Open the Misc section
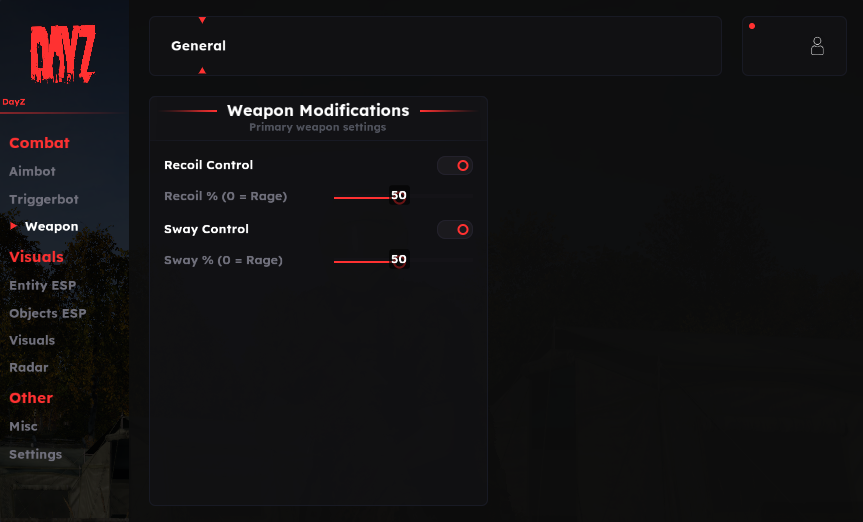Screen dimensions: 863x522 click(24, 426)
